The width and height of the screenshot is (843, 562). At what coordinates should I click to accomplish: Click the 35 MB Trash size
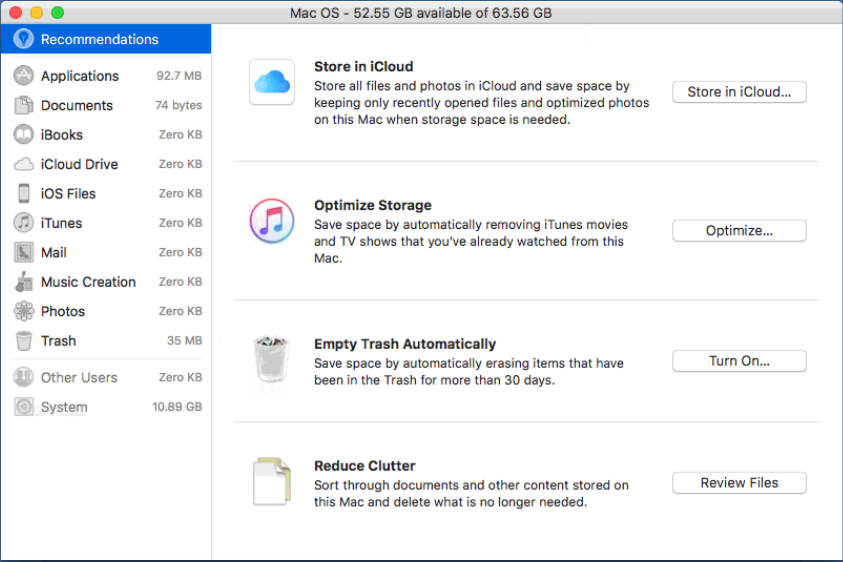tap(184, 341)
